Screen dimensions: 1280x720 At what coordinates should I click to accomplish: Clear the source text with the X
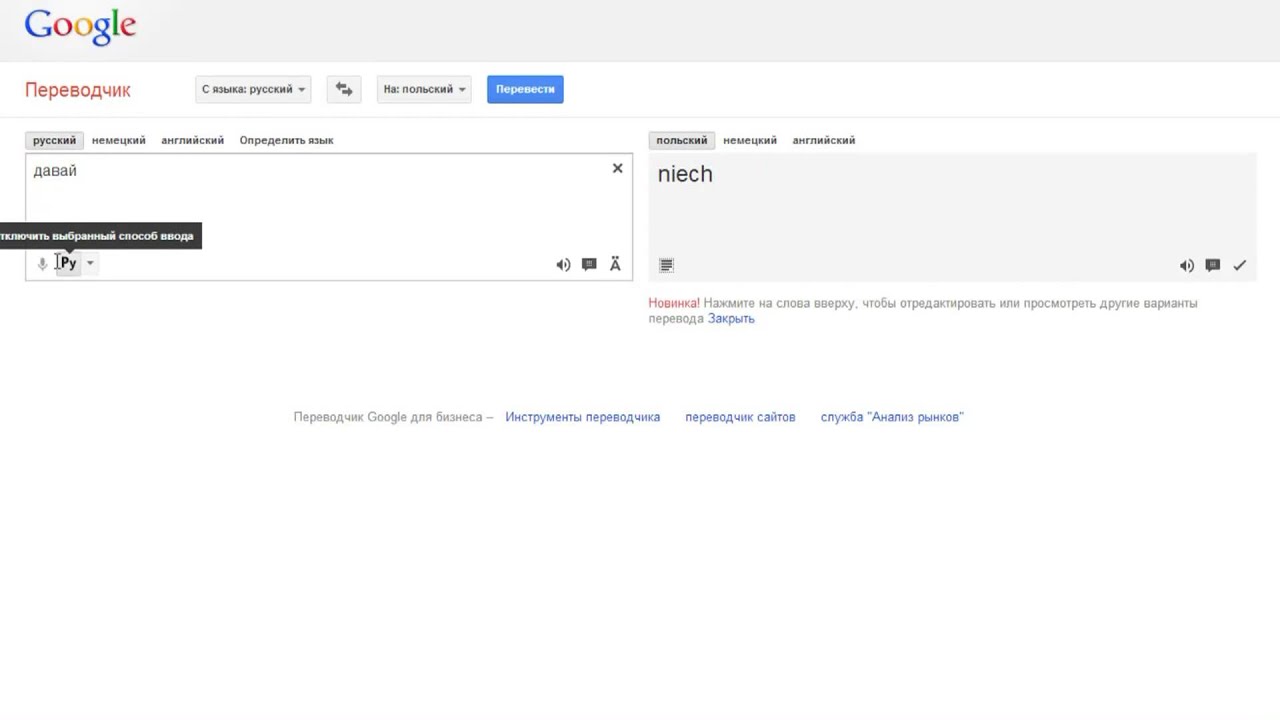pyautogui.click(x=617, y=168)
